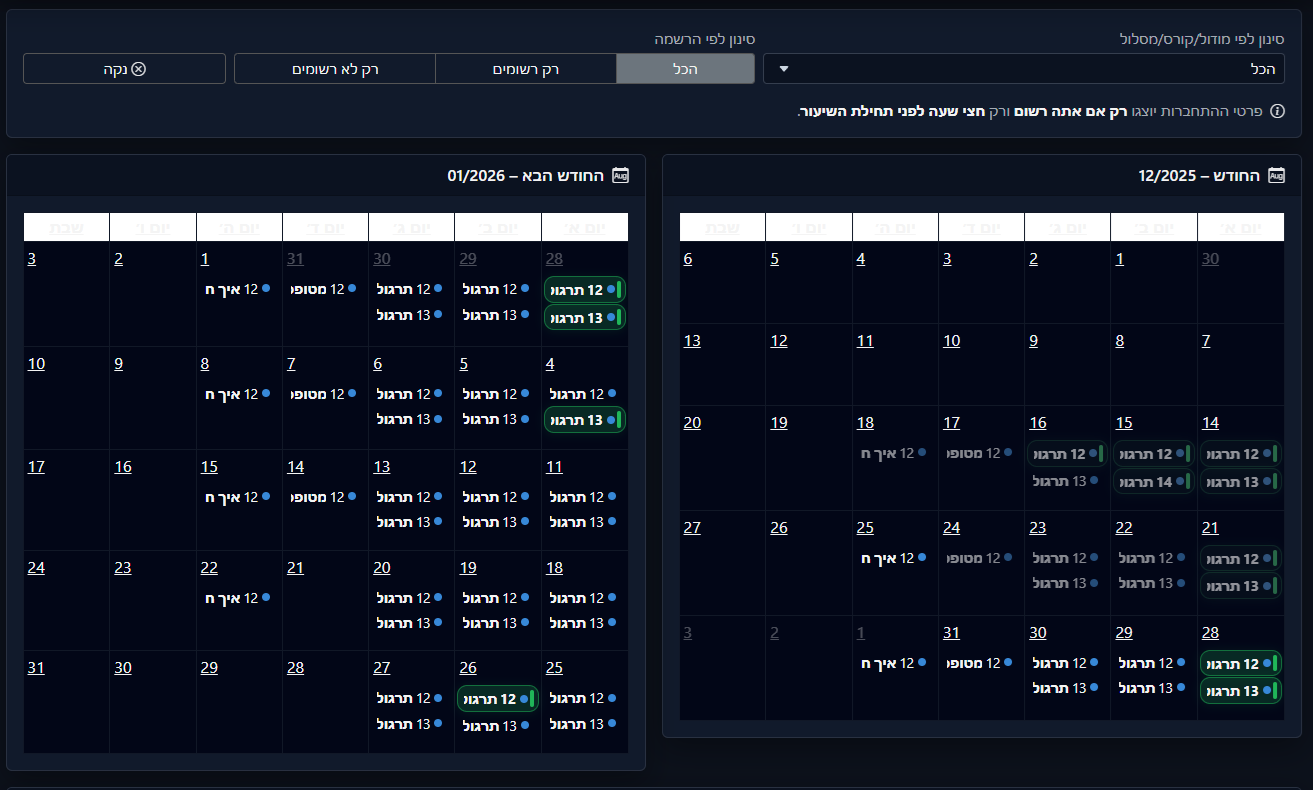Open '13 תרגול' event on January 18
The image size is (1313, 790).
(x=584, y=623)
